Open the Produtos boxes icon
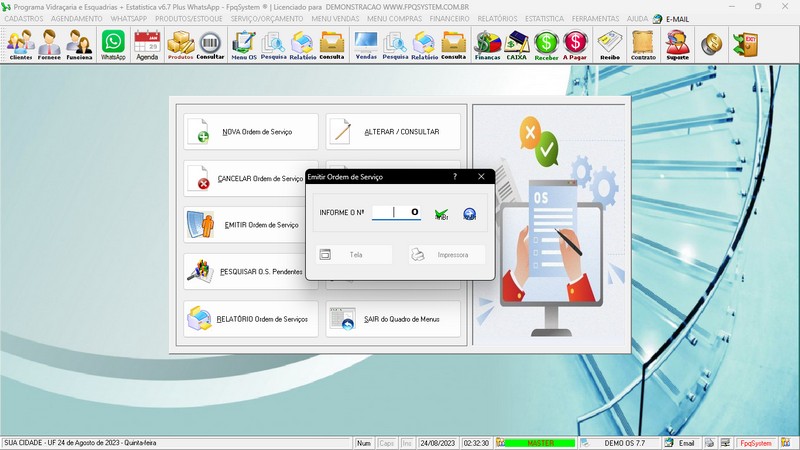Image resolution: width=800 pixels, height=450 pixels. click(x=181, y=45)
